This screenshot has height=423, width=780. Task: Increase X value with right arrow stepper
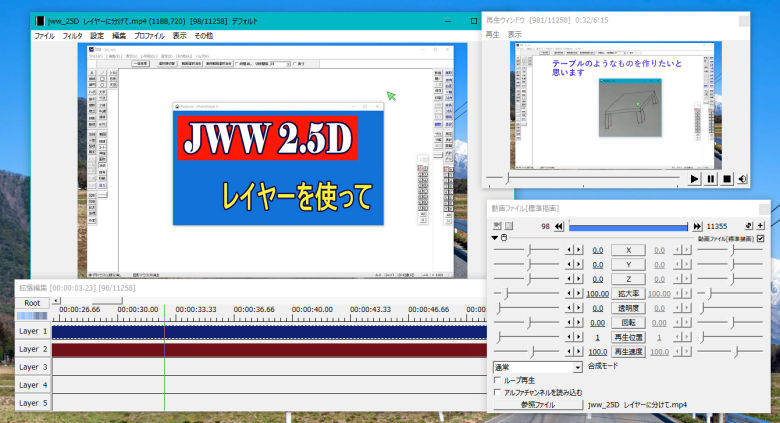(x=579, y=250)
